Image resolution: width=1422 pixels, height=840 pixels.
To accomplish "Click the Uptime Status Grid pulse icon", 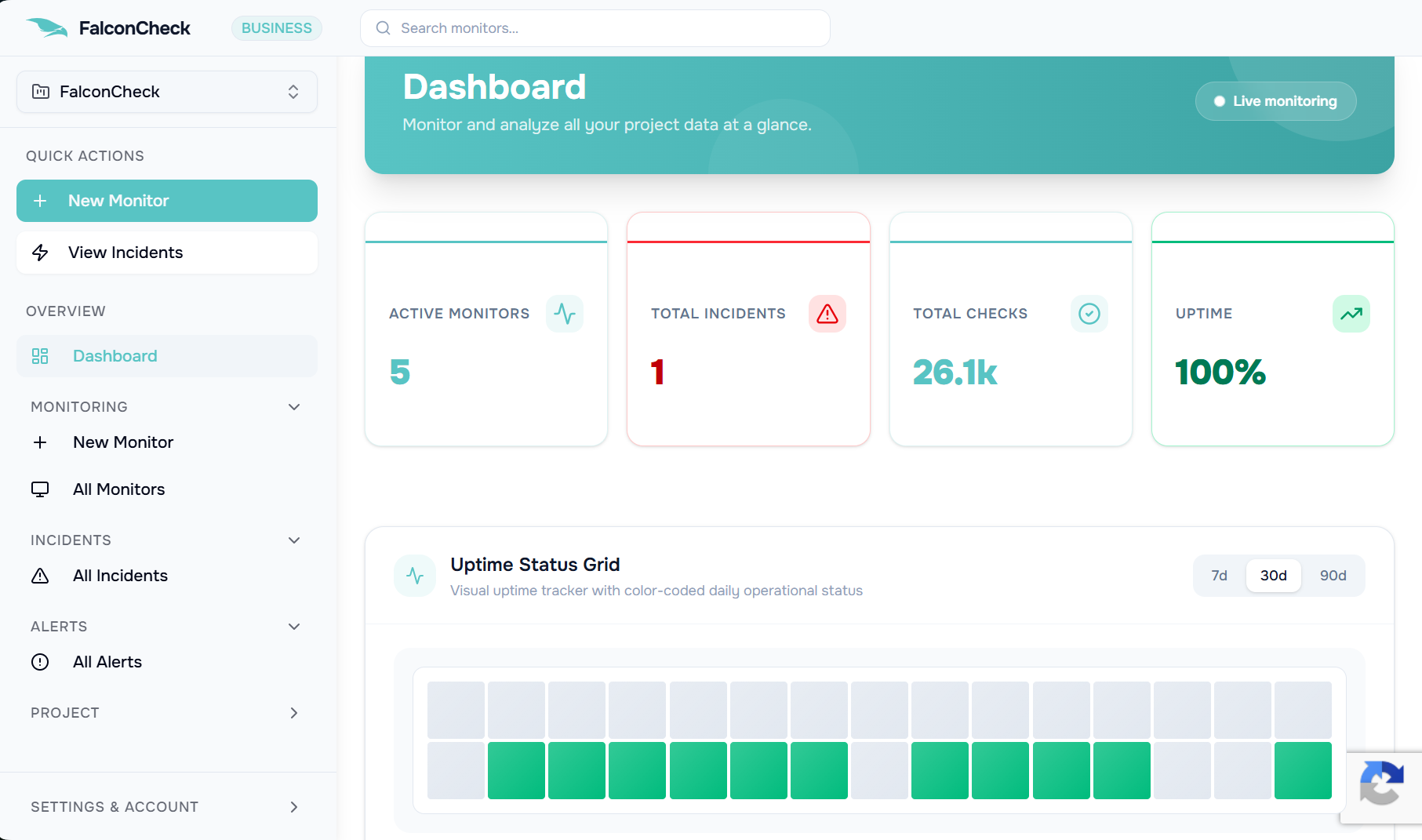I will pos(415,576).
